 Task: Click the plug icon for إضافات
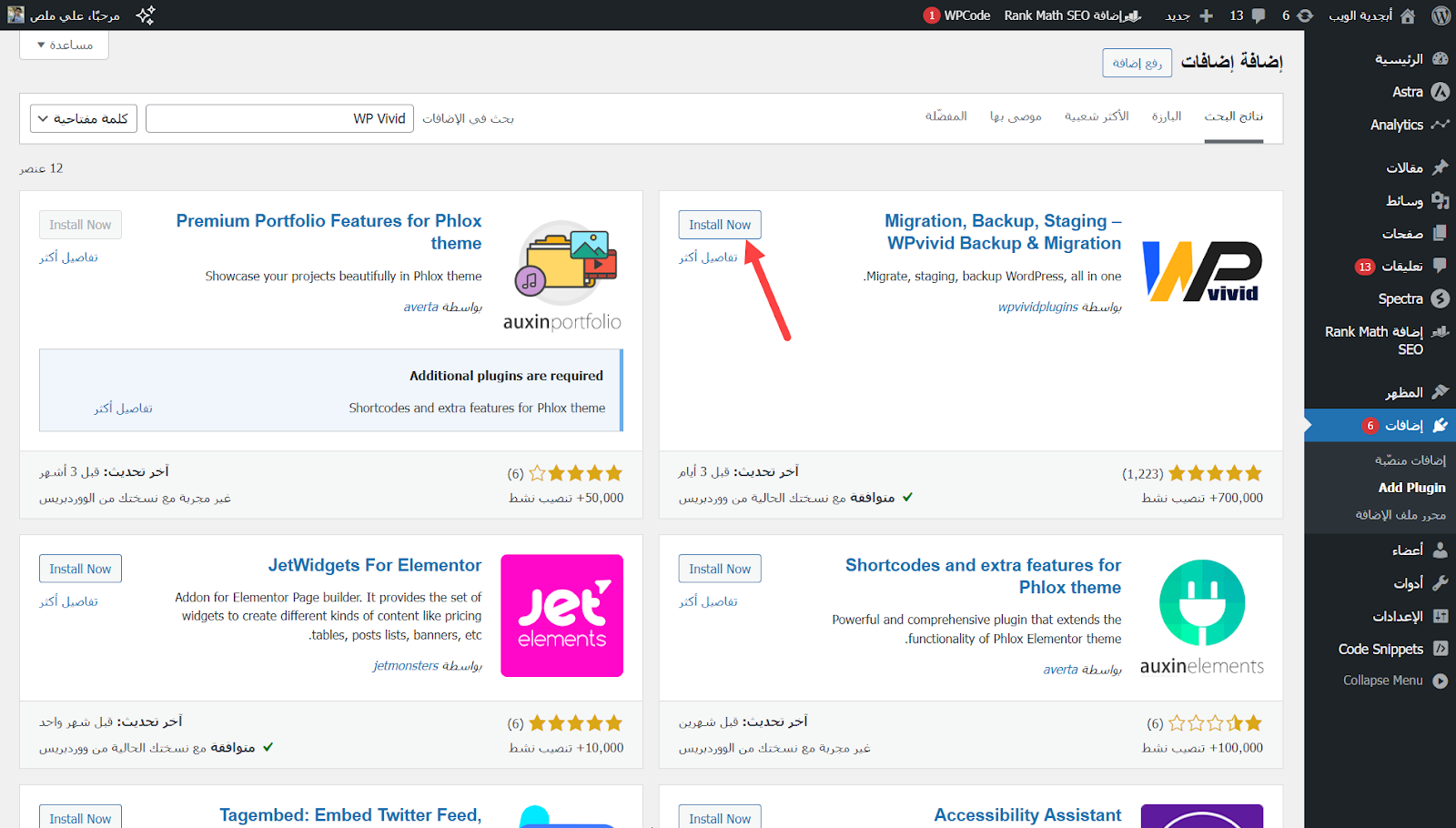(1440, 425)
